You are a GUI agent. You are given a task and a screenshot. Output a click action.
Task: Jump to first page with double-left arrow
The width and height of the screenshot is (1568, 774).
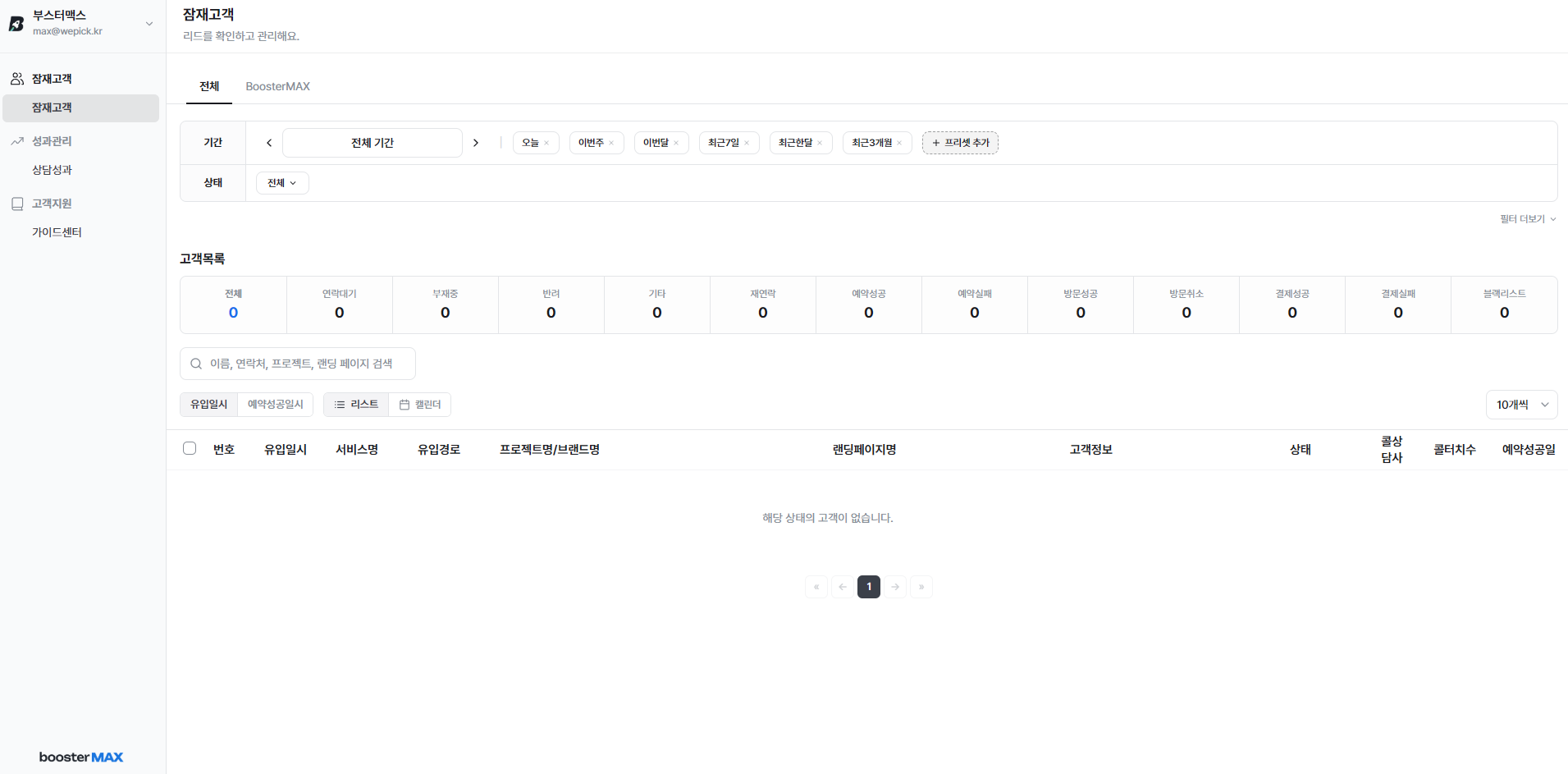click(816, 587)
